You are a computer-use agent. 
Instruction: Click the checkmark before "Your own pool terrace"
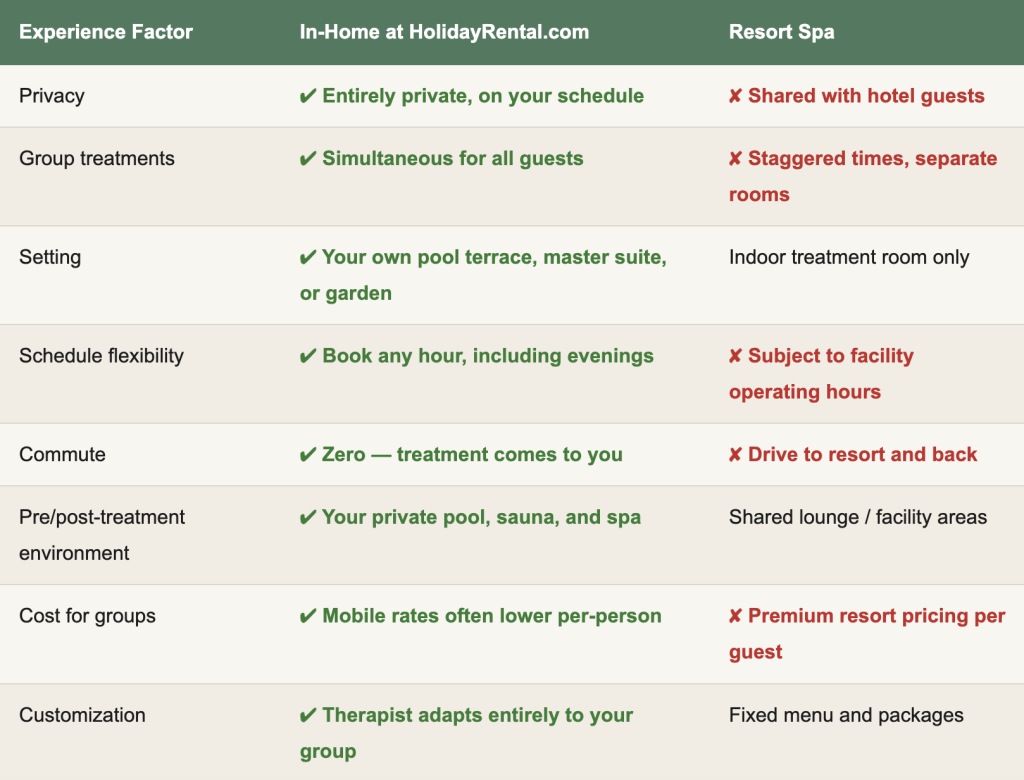(308, 257)
